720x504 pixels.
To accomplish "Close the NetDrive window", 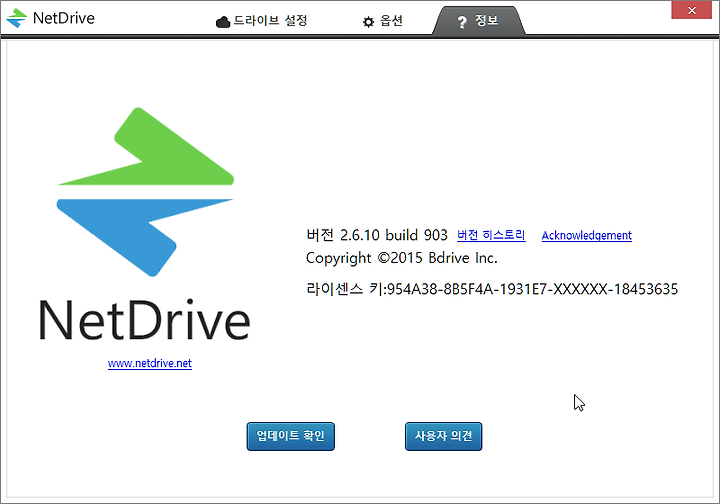I will click(692, 10).
